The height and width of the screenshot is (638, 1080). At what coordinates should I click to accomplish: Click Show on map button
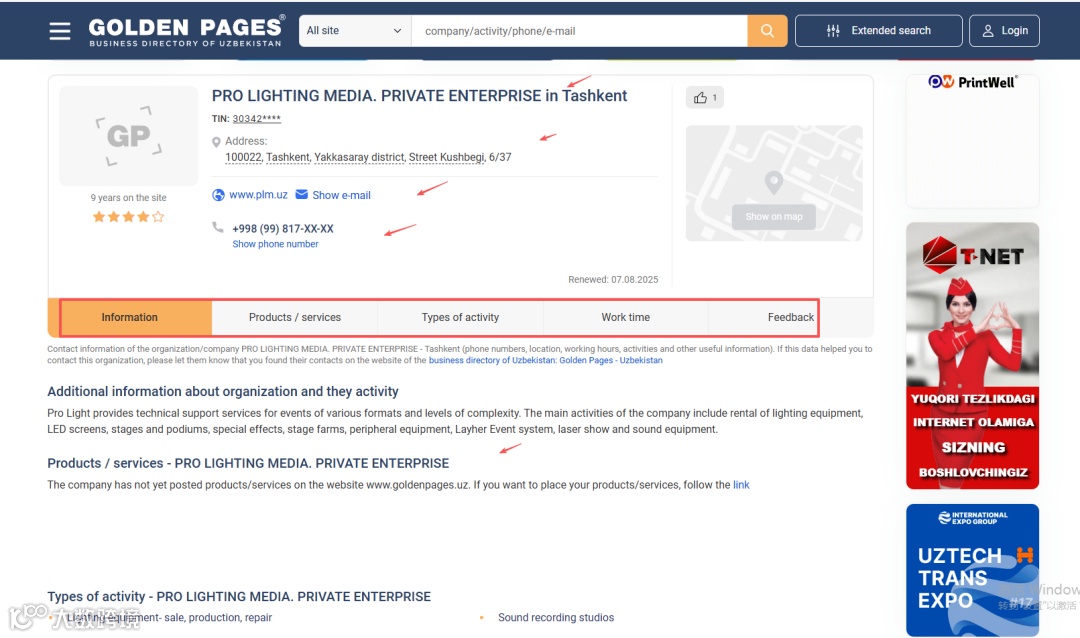pyautogui.click(x=773, y=216)
